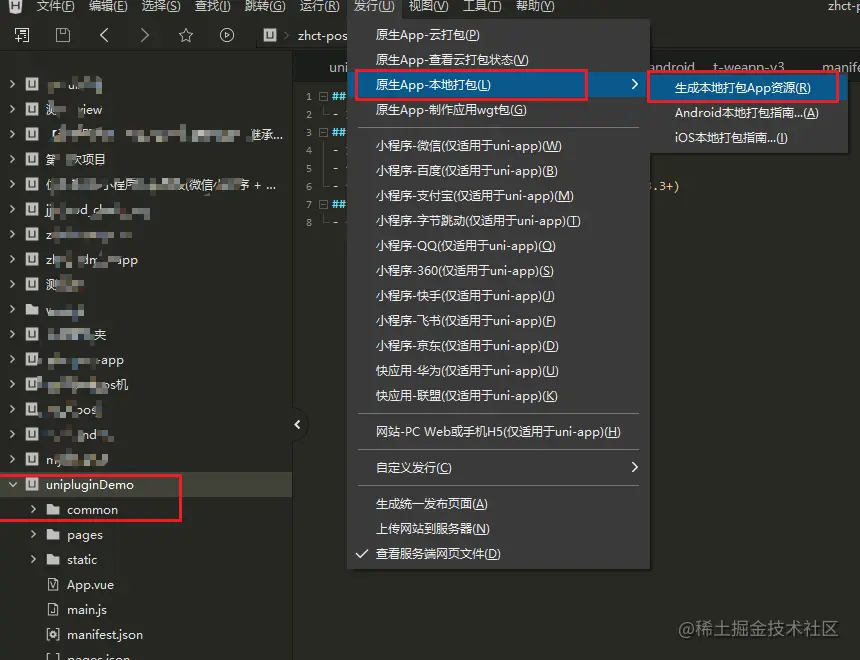Viewport: 860px width, 660px height.
Task: Click the project icon before zhct-pos breadcrumb
Action: [270, 35]
